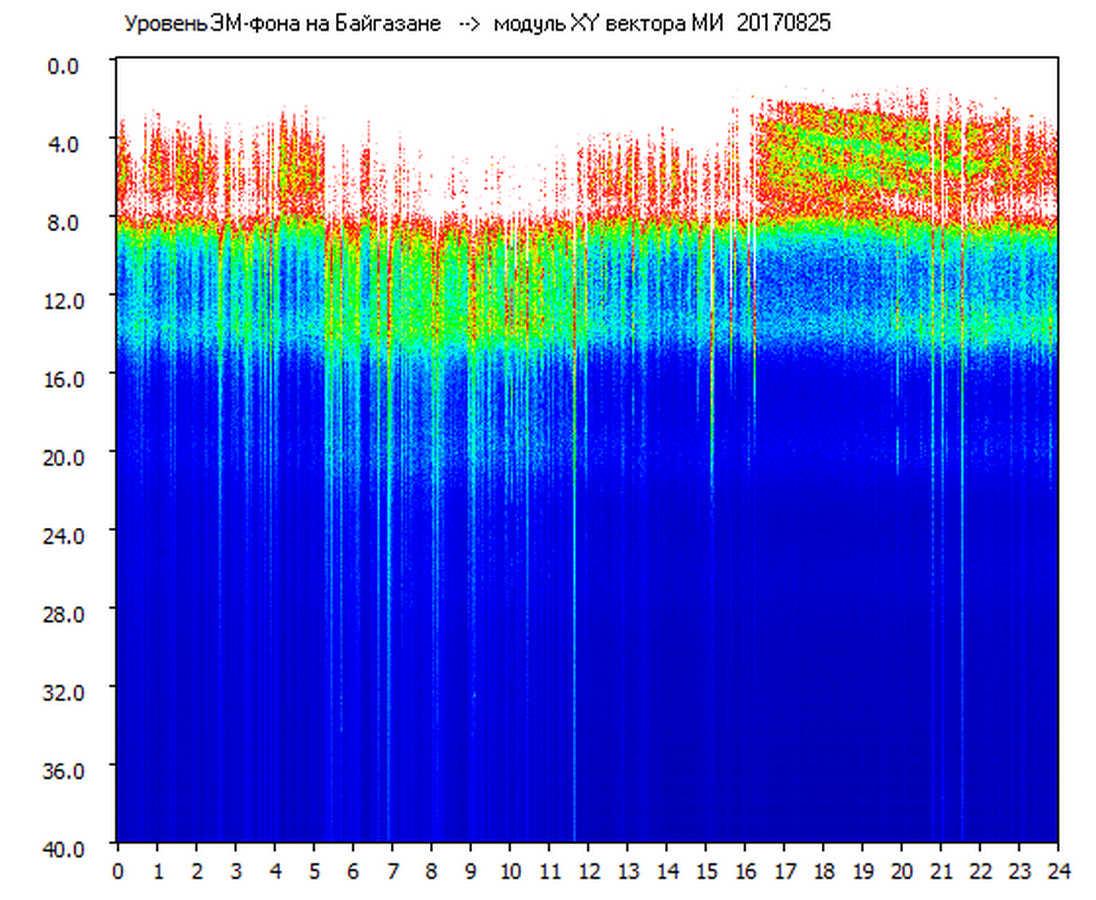Screen dimensions: 1096x900
Task: Click the chart title text "Уровень ЭМ-фона на Байгазане"
Action: [x=282, y=25]
